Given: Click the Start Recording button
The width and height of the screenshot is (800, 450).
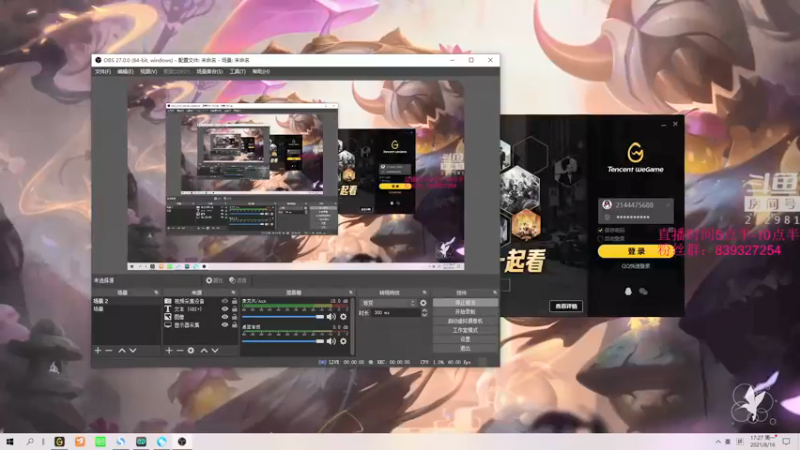Looking at the screenshot, I should (x=465, y=312).
